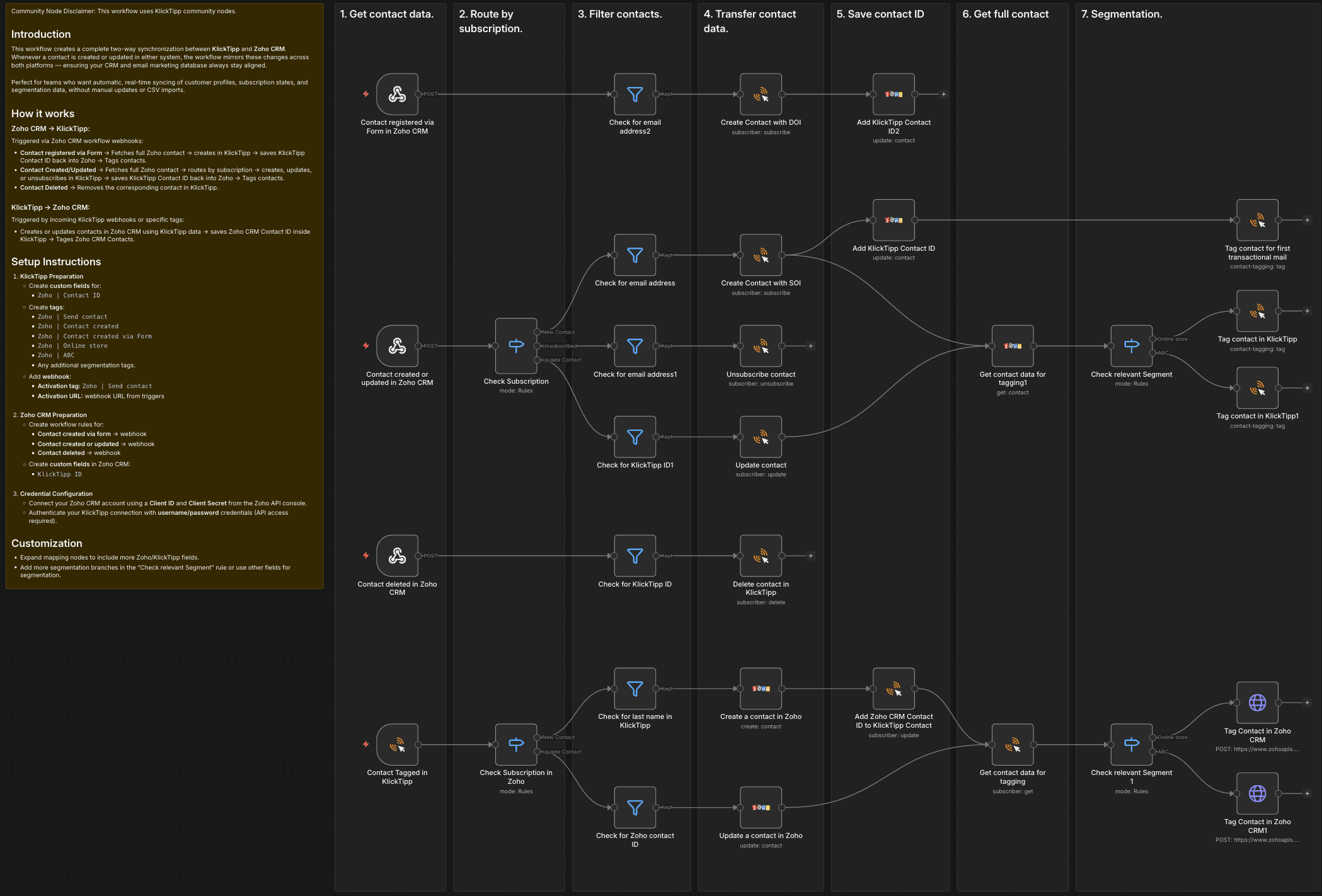
Task: Click the 'Contact deleted in Zoho CRM' webhook node
Action: [x=397, y=556]
